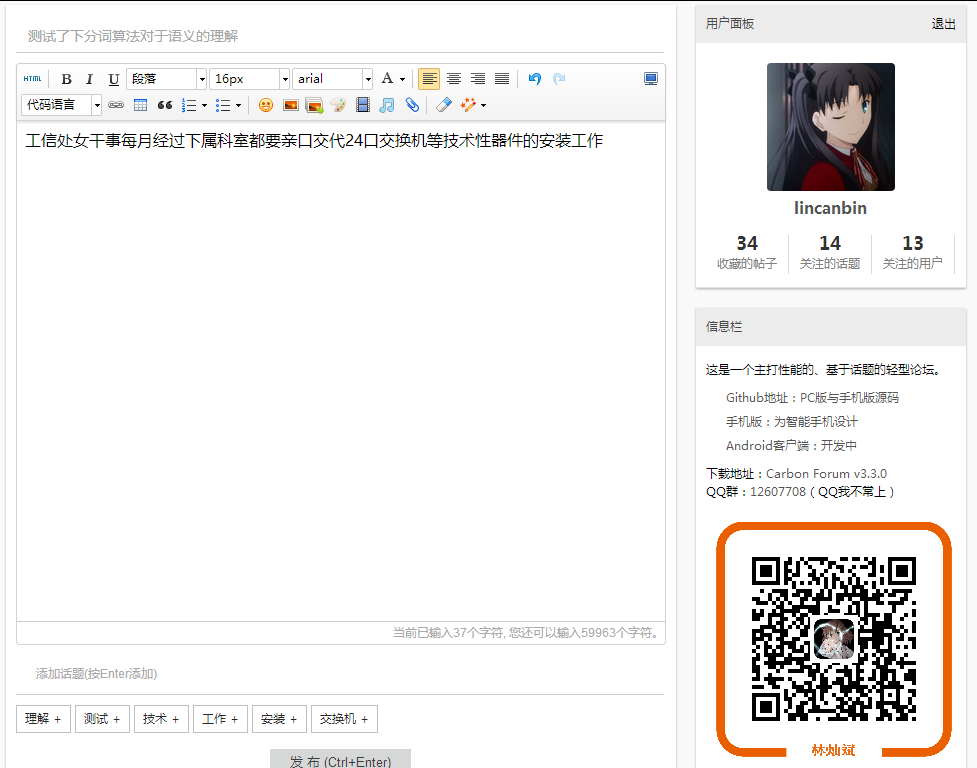This screenshot has width=977, height=768.
Task: Click the QR code image
Action: [834, 640]
